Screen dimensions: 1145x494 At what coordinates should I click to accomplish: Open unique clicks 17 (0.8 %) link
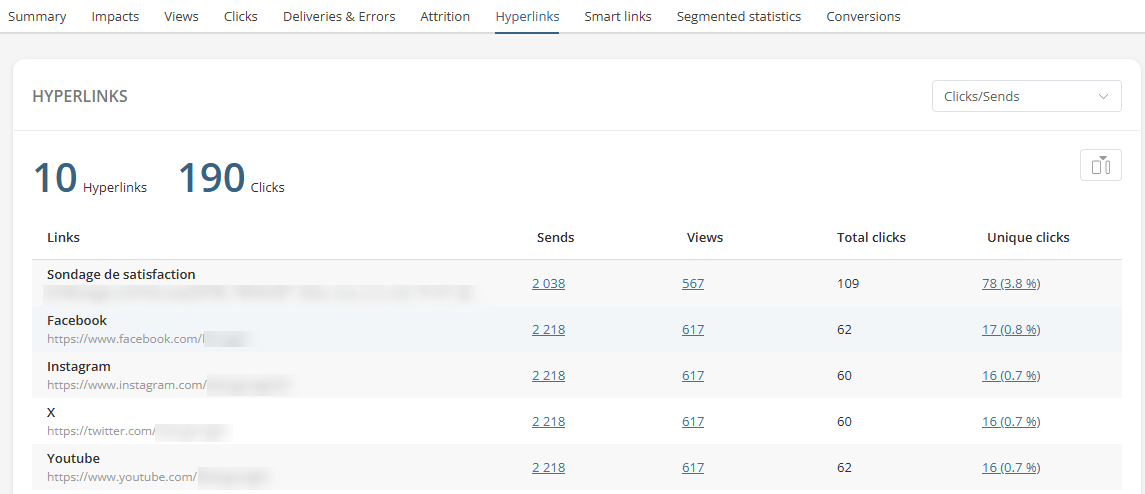point(1011,330)
